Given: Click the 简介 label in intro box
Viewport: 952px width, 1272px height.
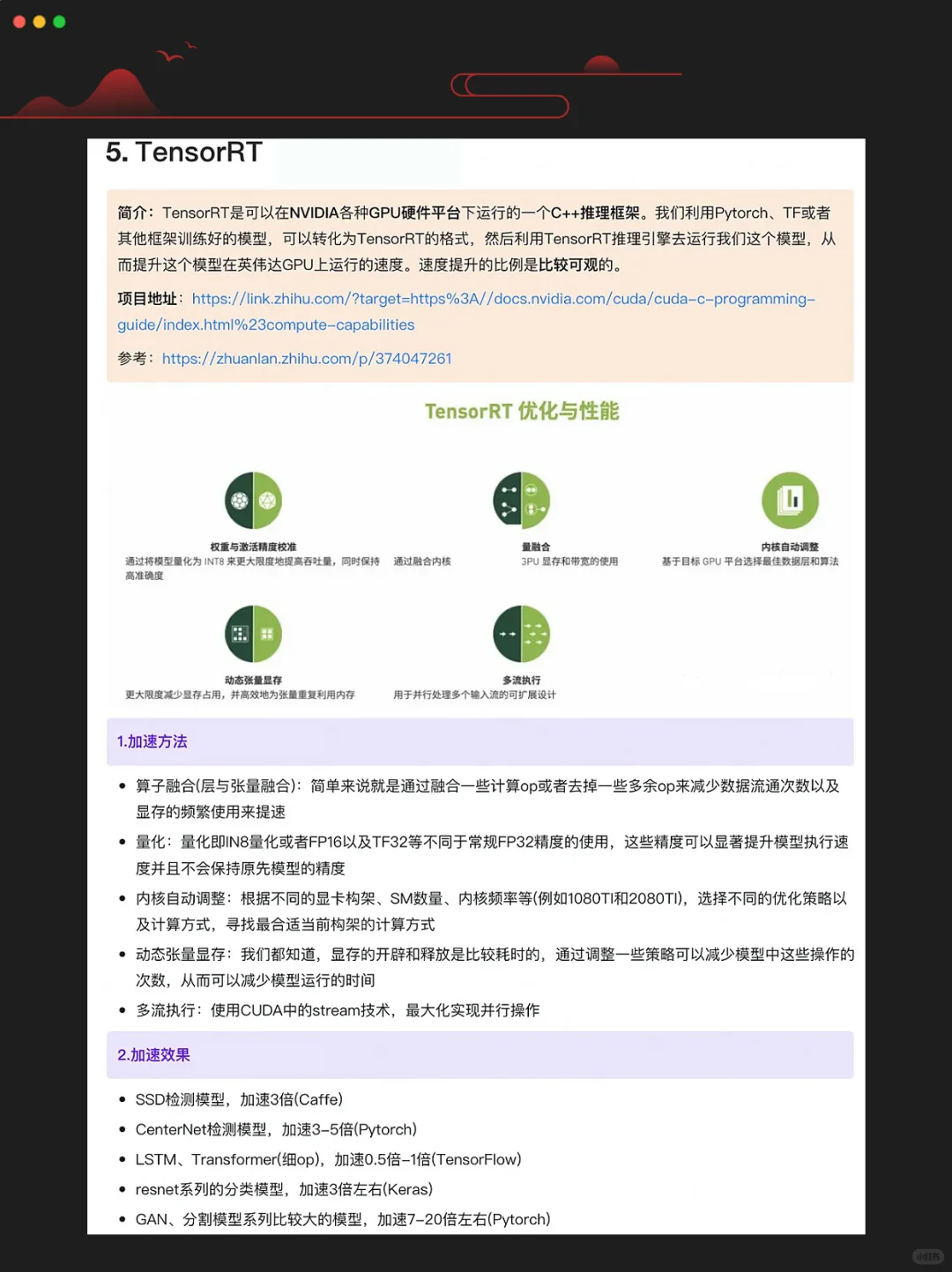Looking at the screenshot, I should pos(133,213).
